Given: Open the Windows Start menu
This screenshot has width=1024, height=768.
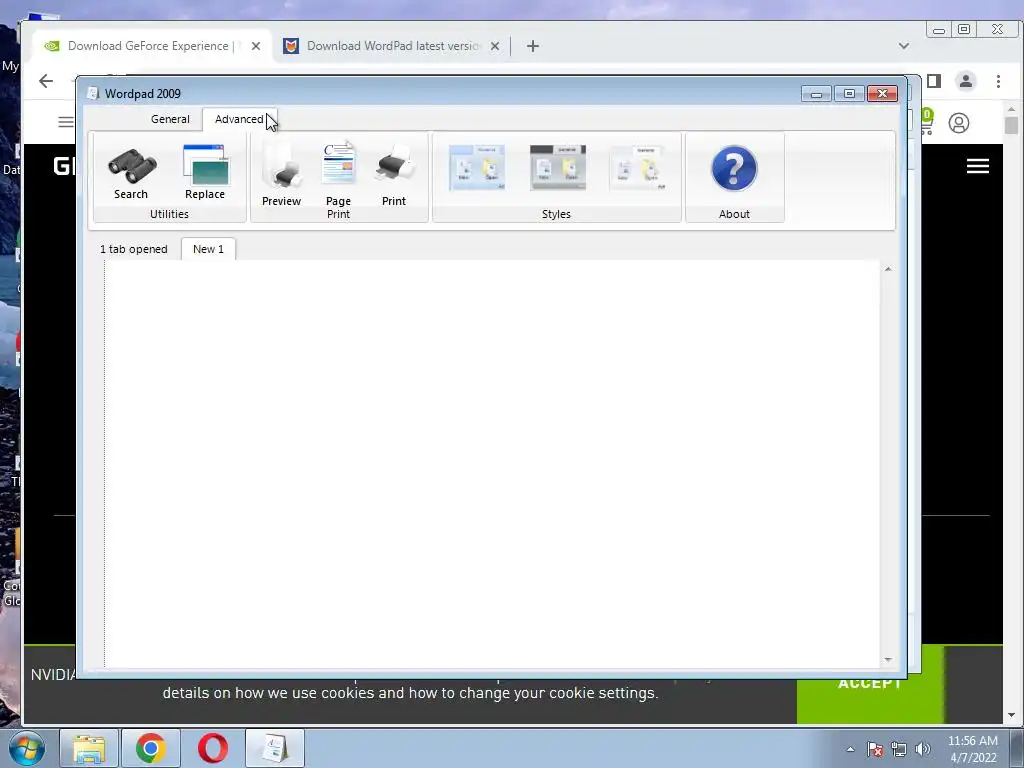Looking at the screenshot, I should 27,748.
